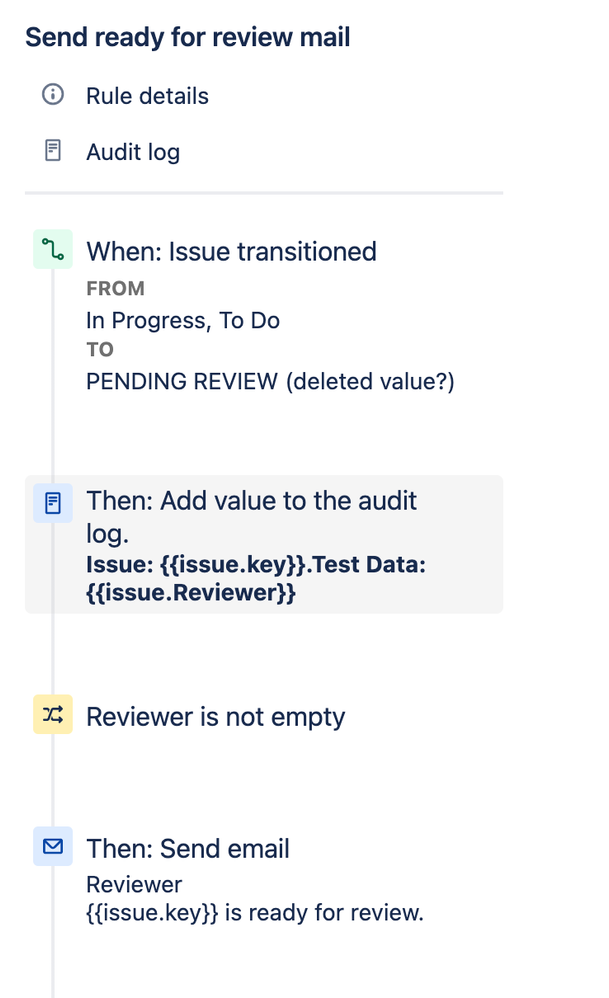
Task: Click the Send ready for review mail title
Action: [188, 37]
